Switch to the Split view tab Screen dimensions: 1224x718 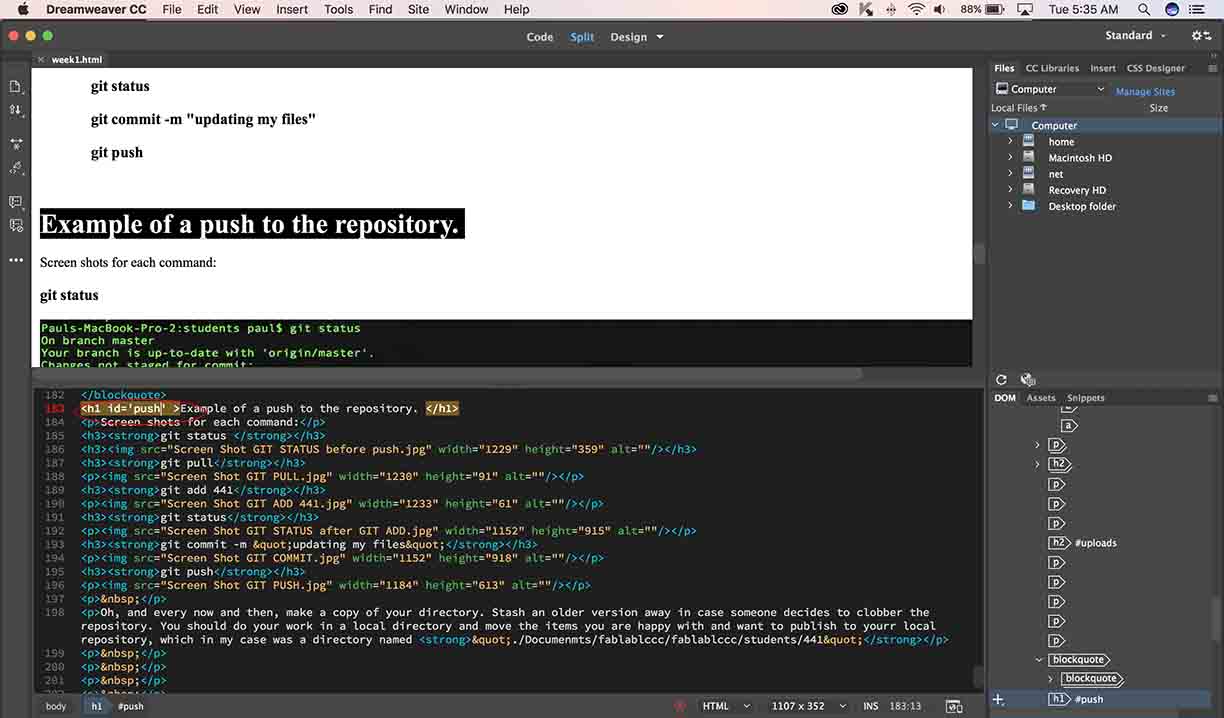(x=582, y=37)
